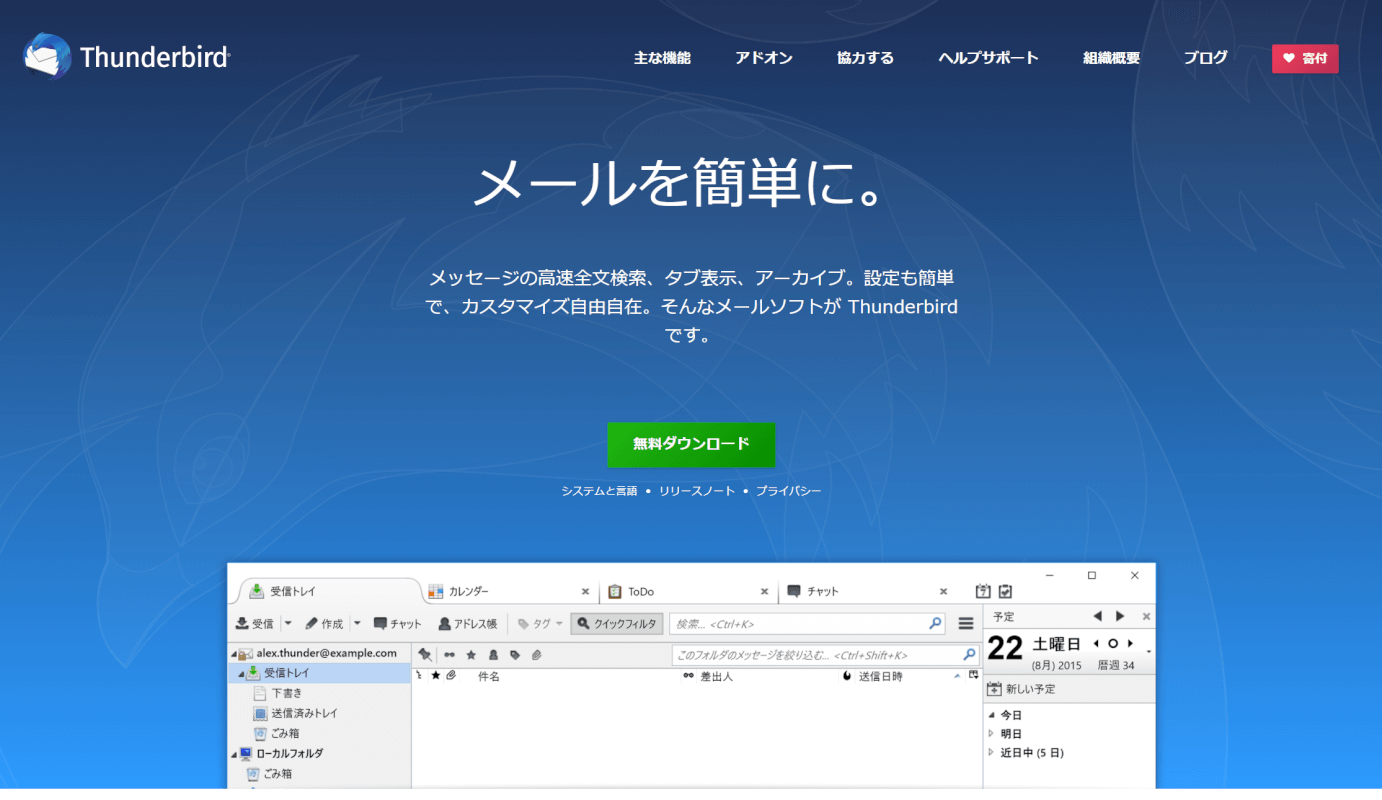Close the チャット tab
Viewport: 1382px width, 800px height.
(x=943, y=591)
